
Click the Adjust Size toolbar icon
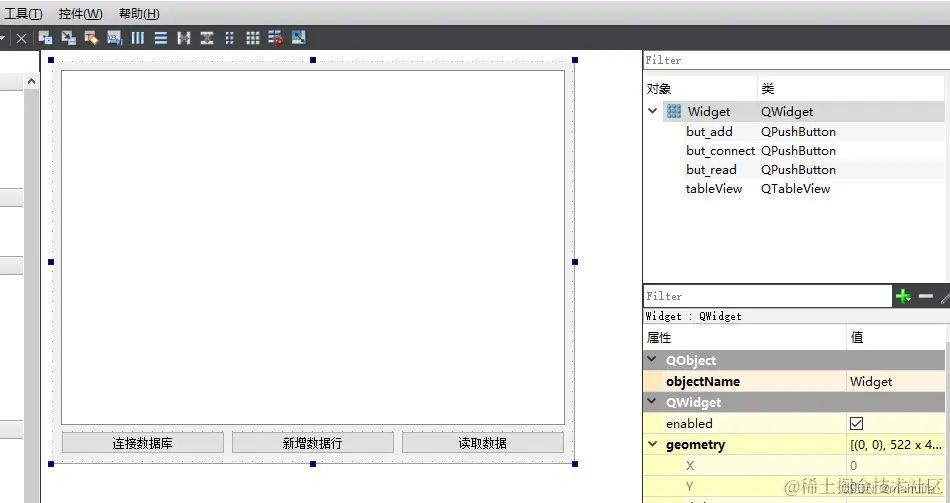click(x=299, y=38)
